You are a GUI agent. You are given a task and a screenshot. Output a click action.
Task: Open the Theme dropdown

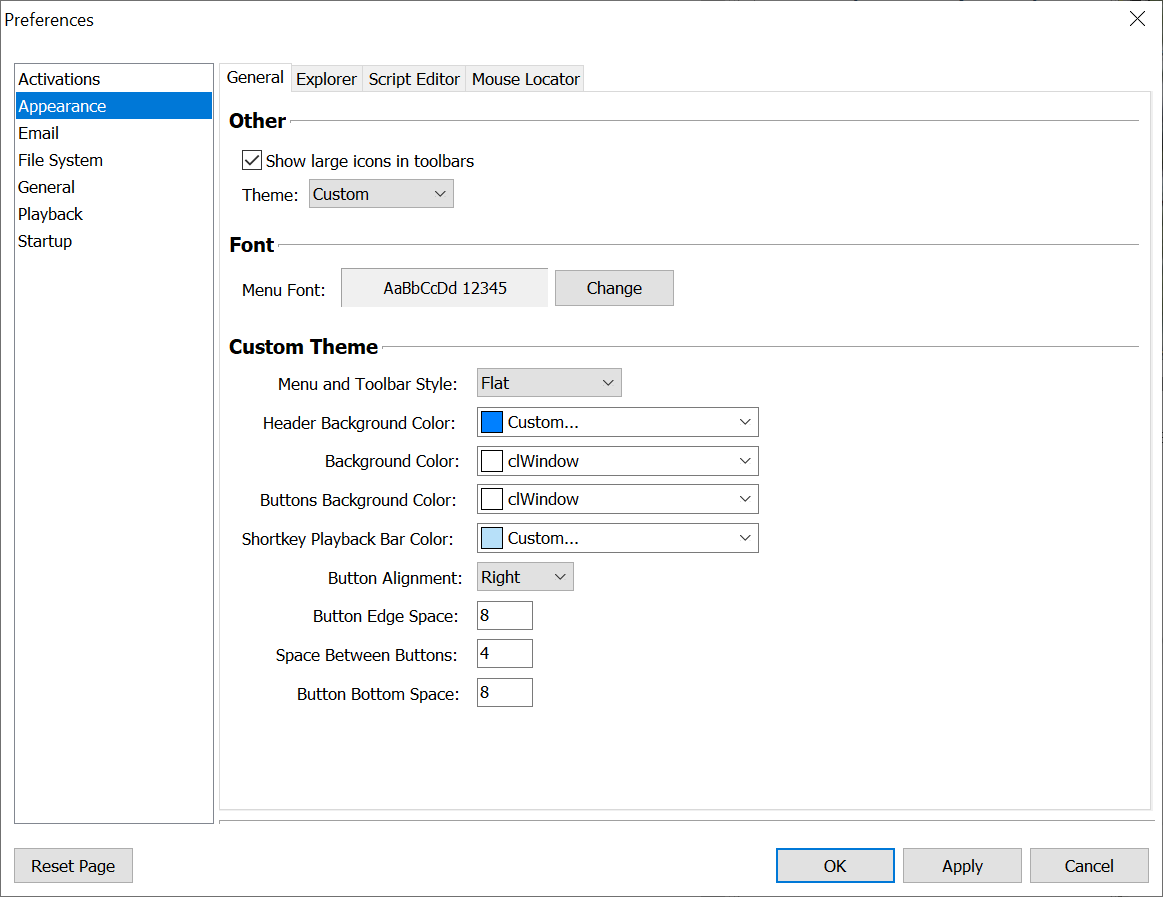[381, 194]
